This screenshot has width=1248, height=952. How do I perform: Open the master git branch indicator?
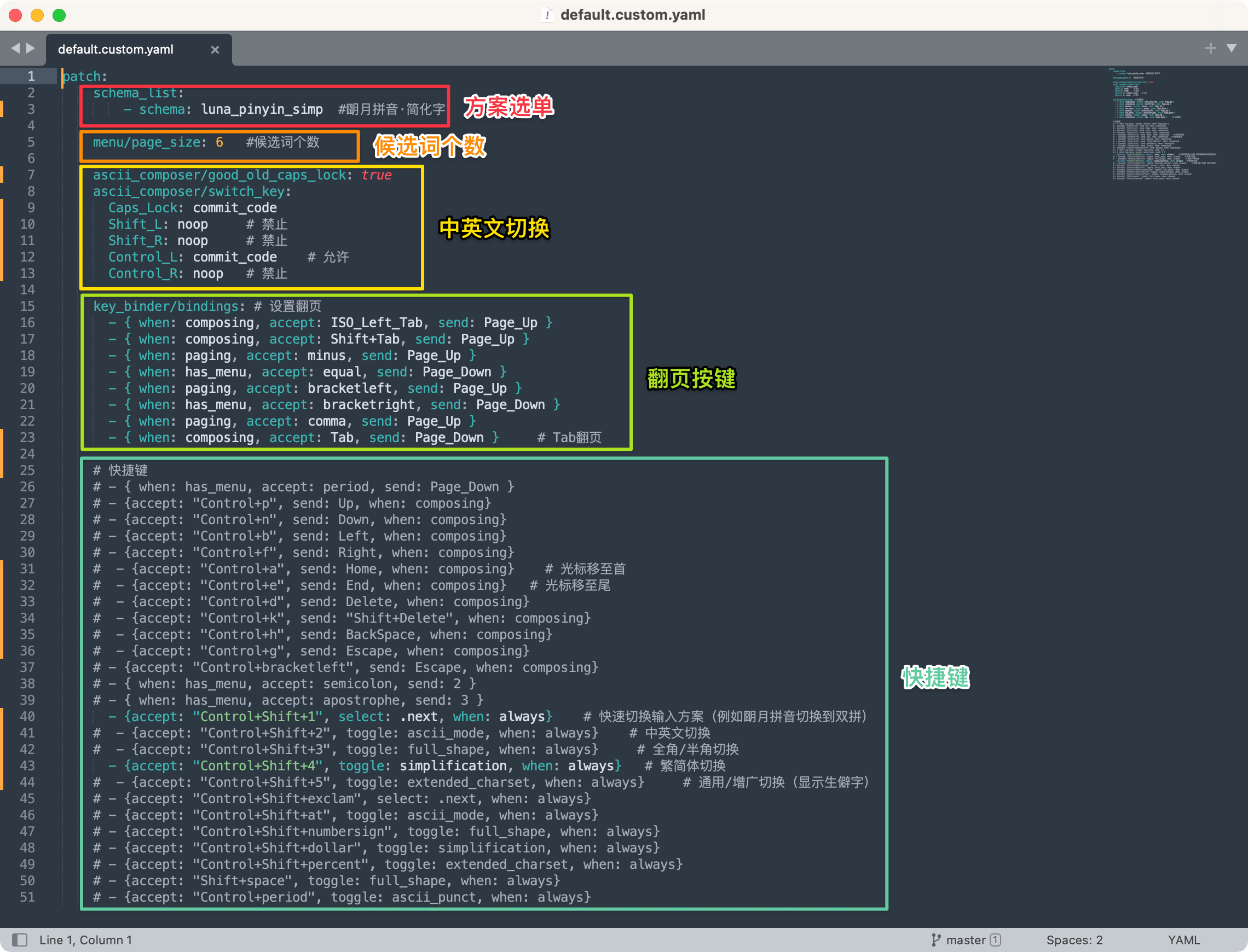tap(966, 940)
